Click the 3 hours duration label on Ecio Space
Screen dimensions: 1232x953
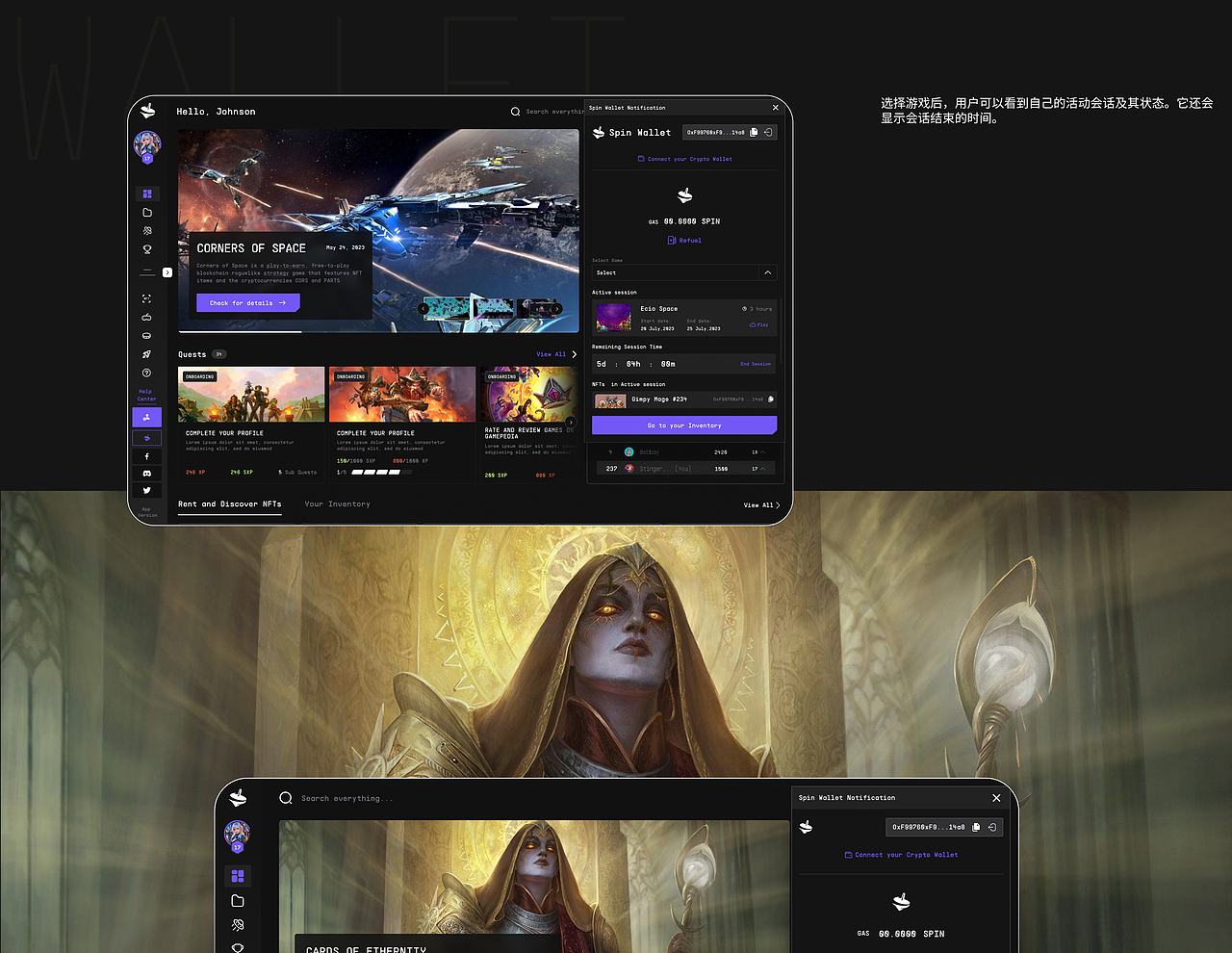(x=757, y=309)
